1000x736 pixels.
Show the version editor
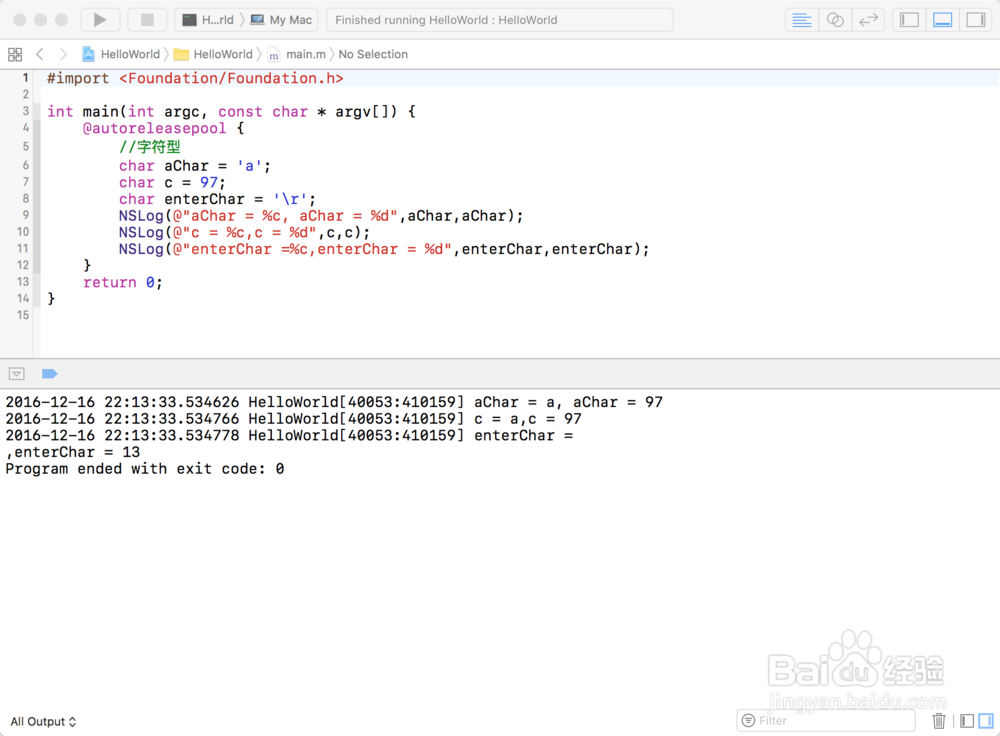[x=868, y=20]
